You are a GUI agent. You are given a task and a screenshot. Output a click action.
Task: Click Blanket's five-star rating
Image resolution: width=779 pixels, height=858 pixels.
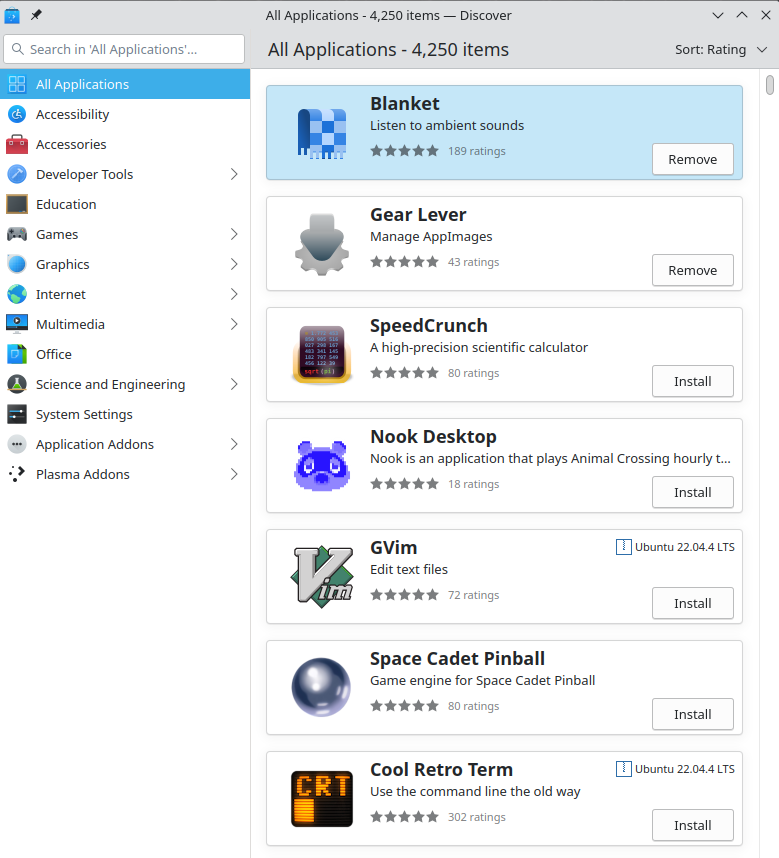coord(404,150)
